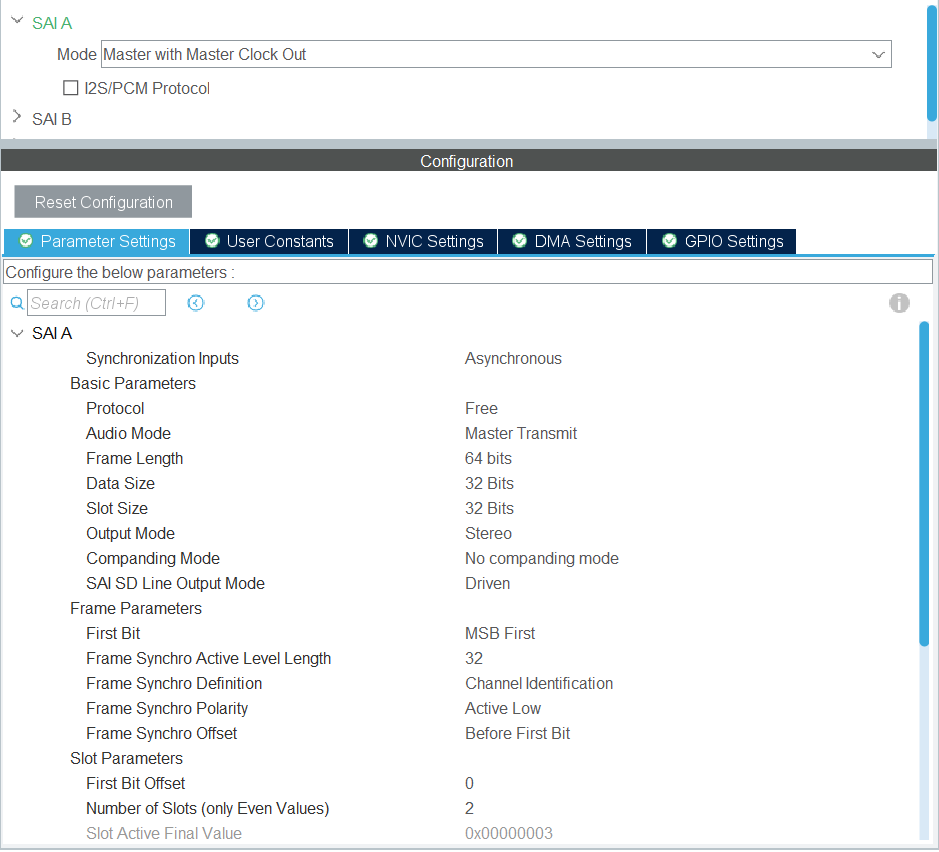
Task: Go to previous search result arrow
Action: (x=196, y=303)
